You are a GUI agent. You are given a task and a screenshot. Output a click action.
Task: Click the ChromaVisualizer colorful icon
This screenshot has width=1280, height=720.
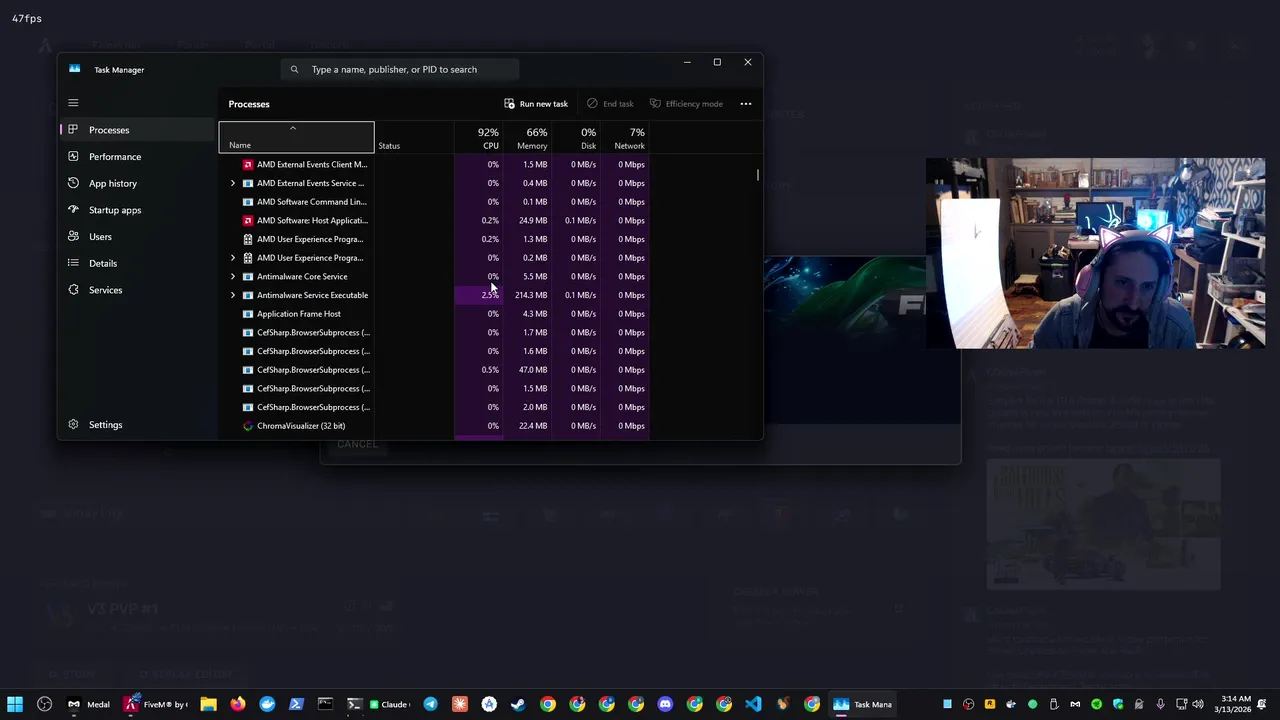[x=248, y=426]
